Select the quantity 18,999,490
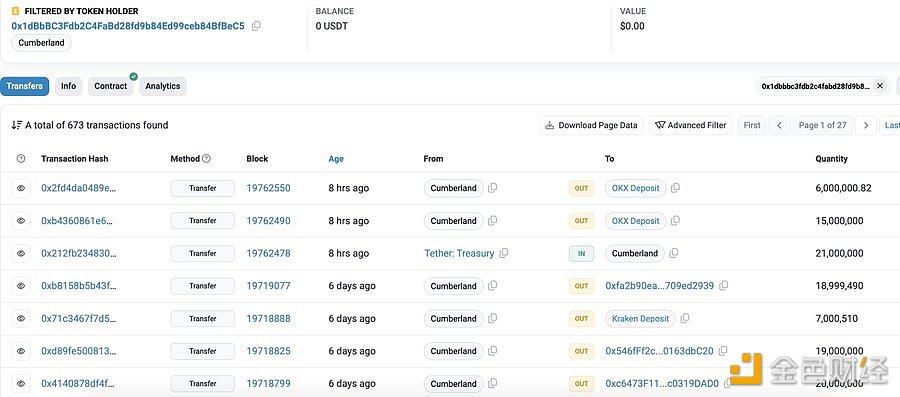900x397 pixels. (x=839, y=286)
